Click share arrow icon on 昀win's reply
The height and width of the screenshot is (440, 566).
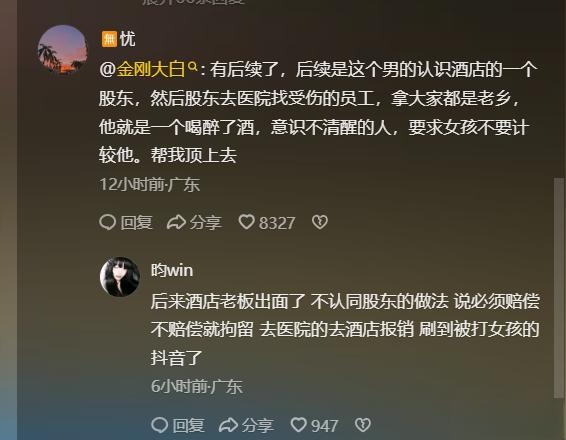point(228,425)
